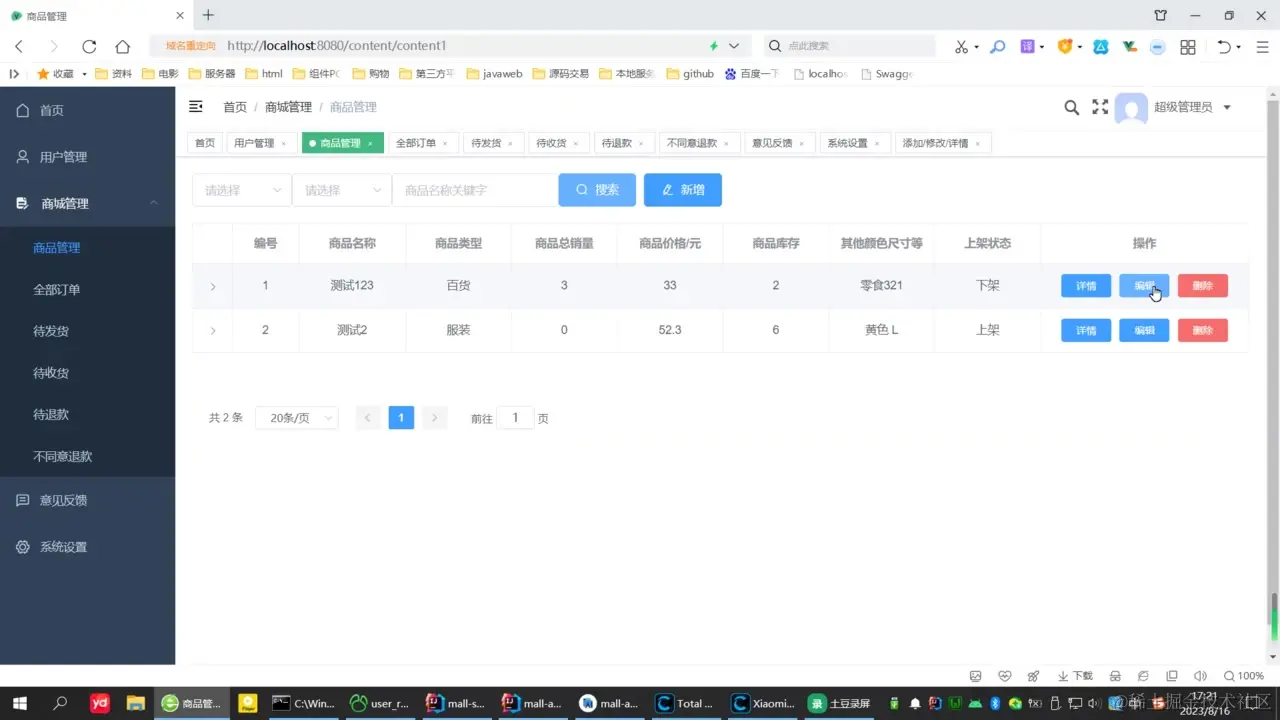Switch to the IntelliJ mall-s taskbar item

click(x=456, y=703)
